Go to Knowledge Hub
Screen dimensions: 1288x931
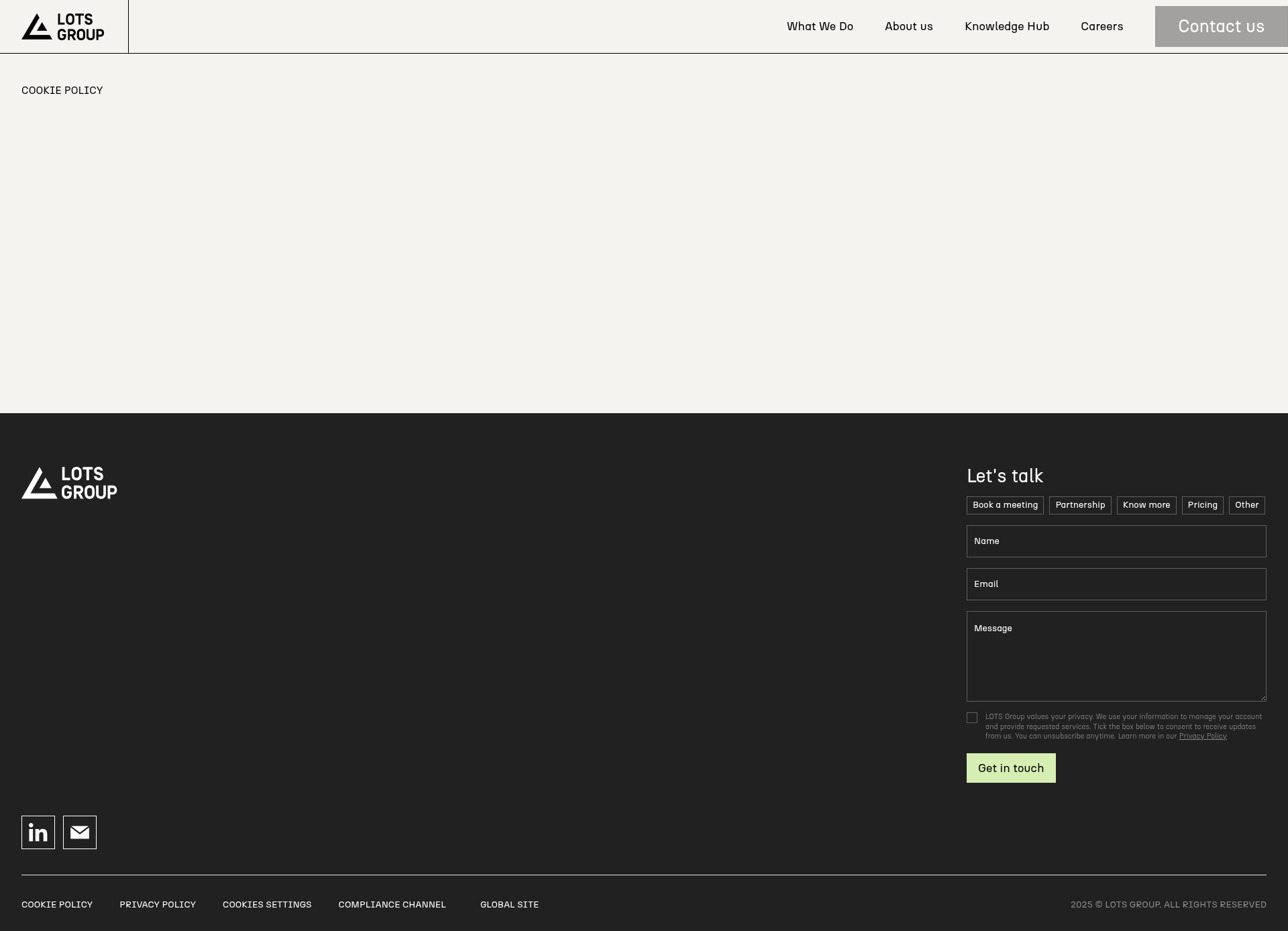(x=1007, y=27)
